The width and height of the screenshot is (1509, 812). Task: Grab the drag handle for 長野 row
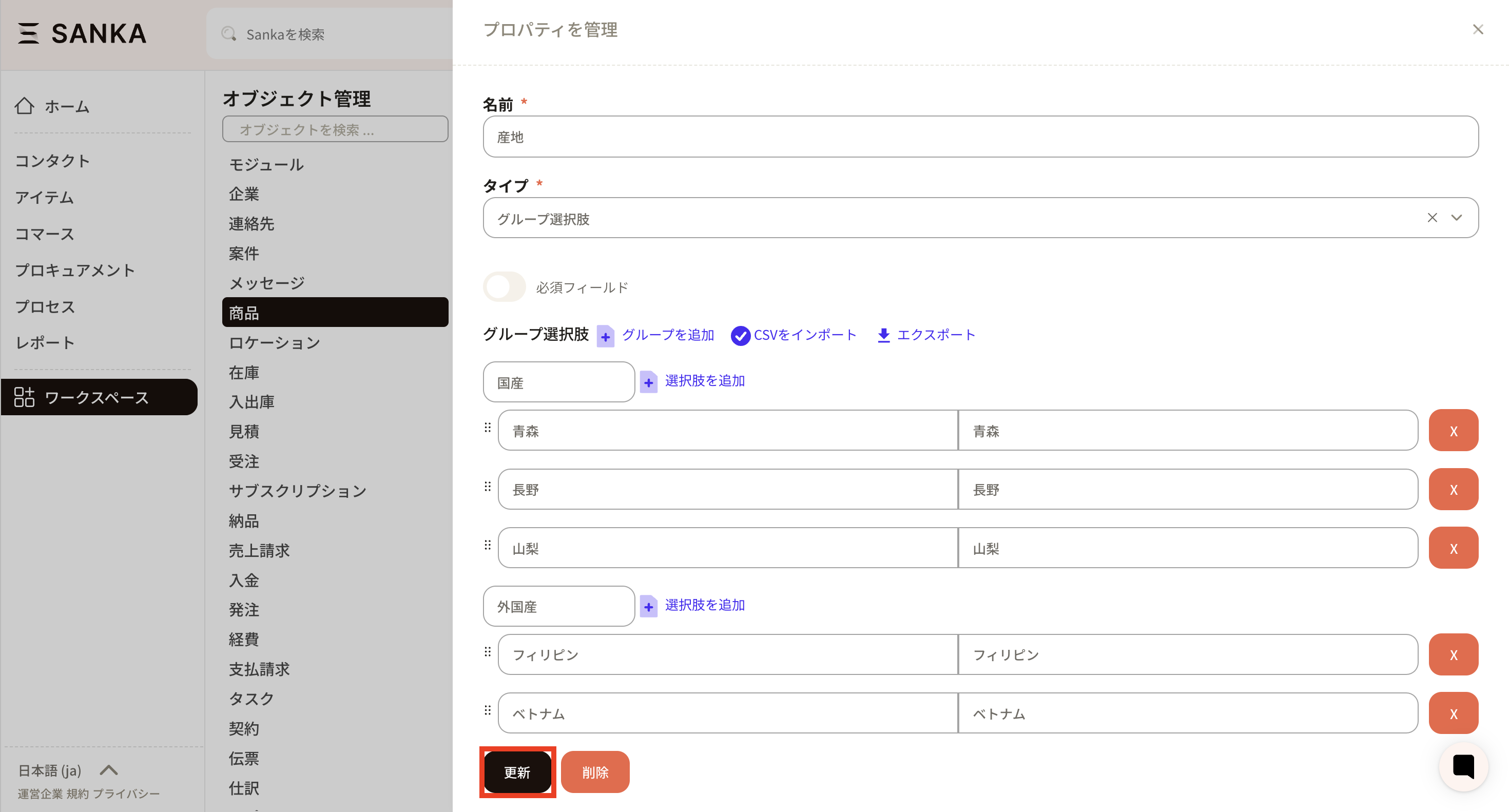pyautogui.click(x=488, y=486)
